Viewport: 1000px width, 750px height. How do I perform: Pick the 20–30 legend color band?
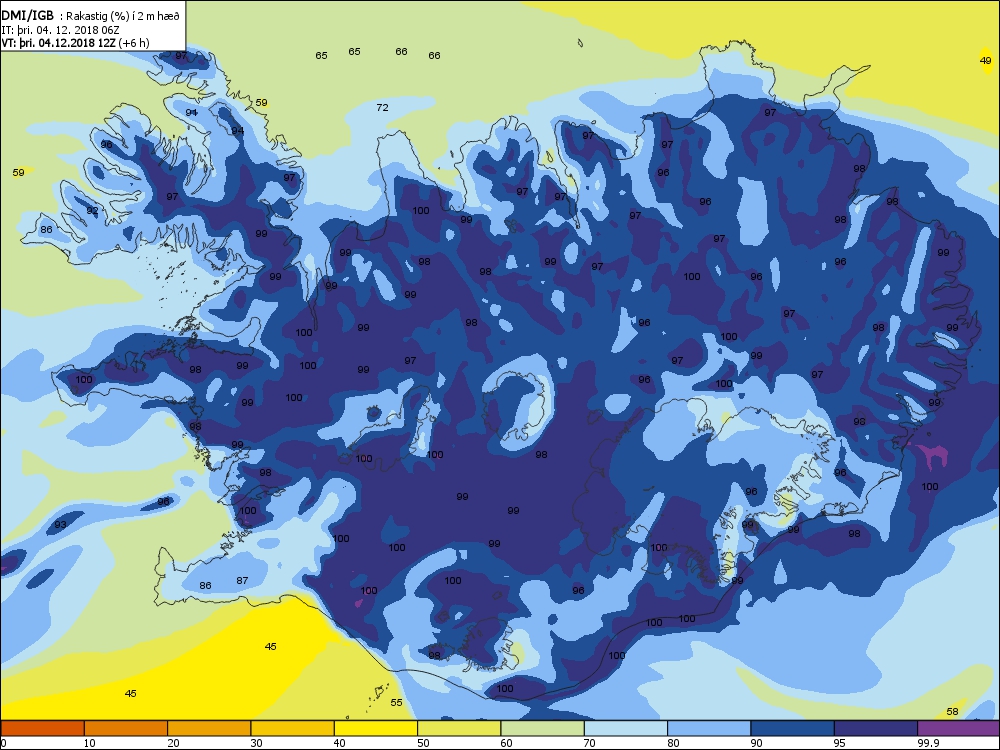[209, 728]
